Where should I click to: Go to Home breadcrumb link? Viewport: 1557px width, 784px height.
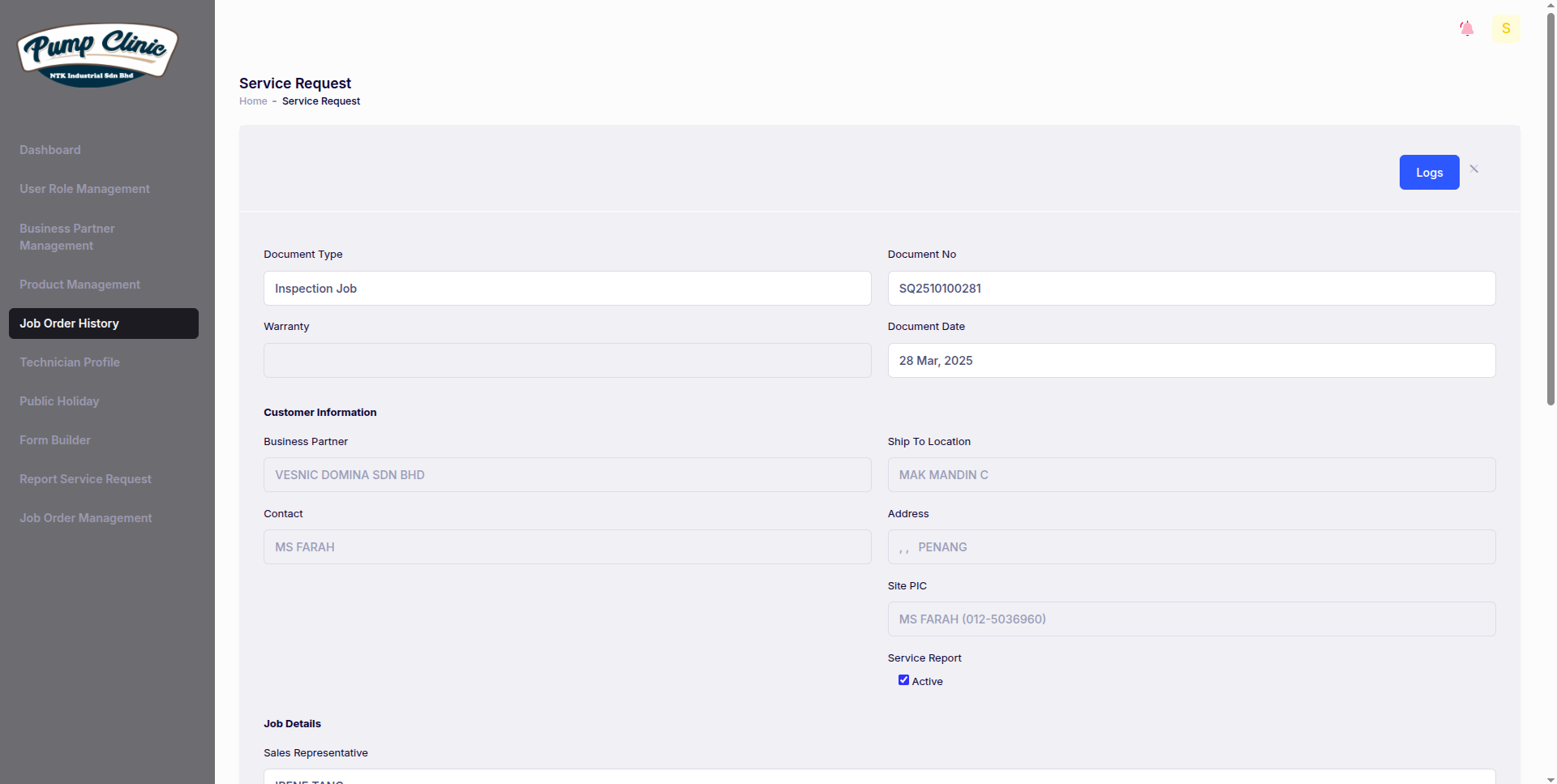click(x=253, y=101)
